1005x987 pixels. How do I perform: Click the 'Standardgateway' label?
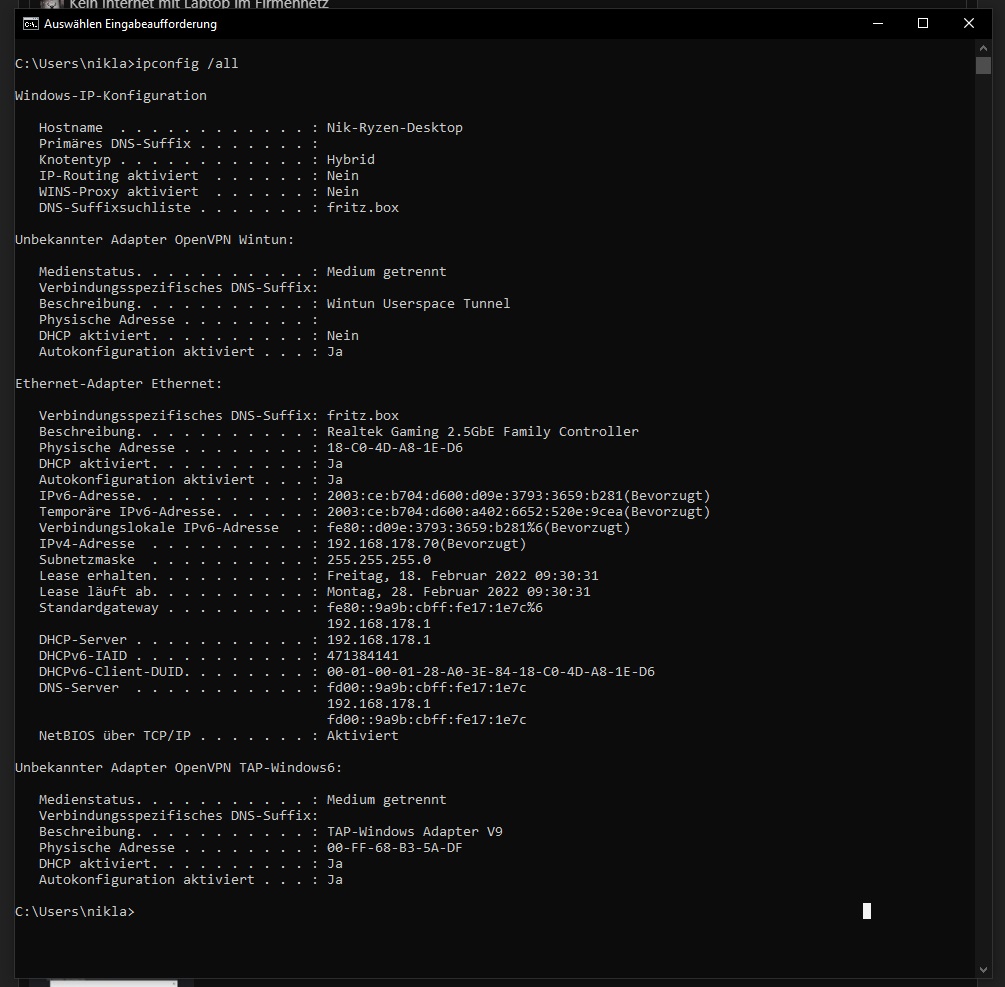point(99,608)
